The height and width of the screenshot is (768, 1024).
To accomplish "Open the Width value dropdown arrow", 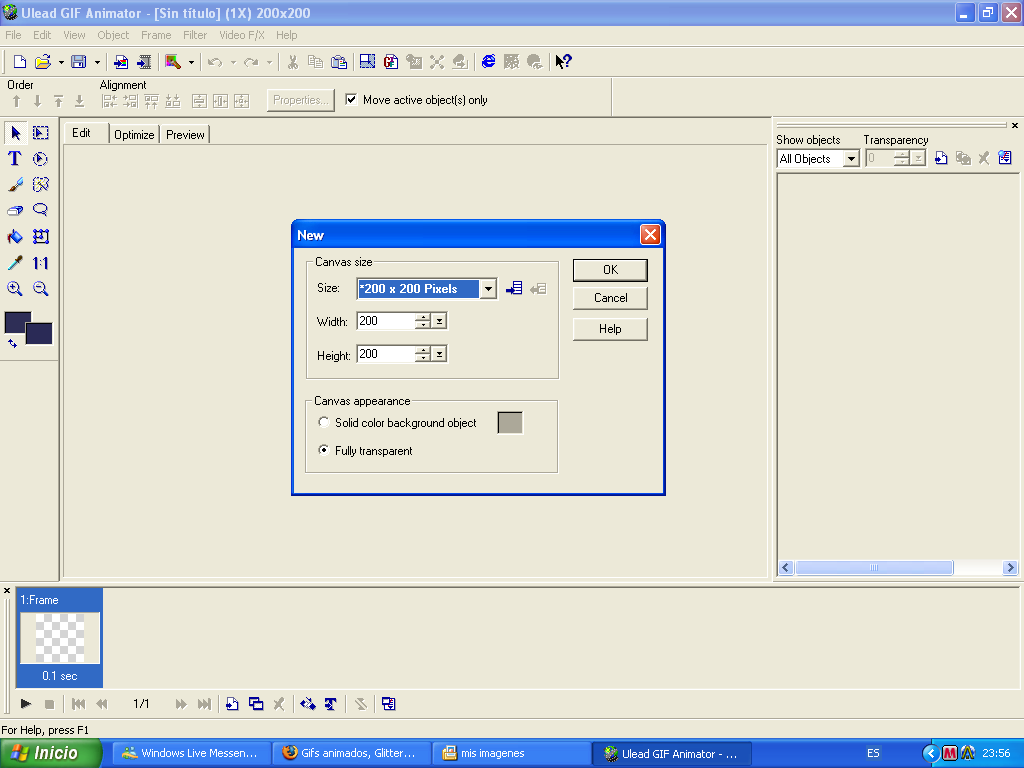I will (440, 321).
